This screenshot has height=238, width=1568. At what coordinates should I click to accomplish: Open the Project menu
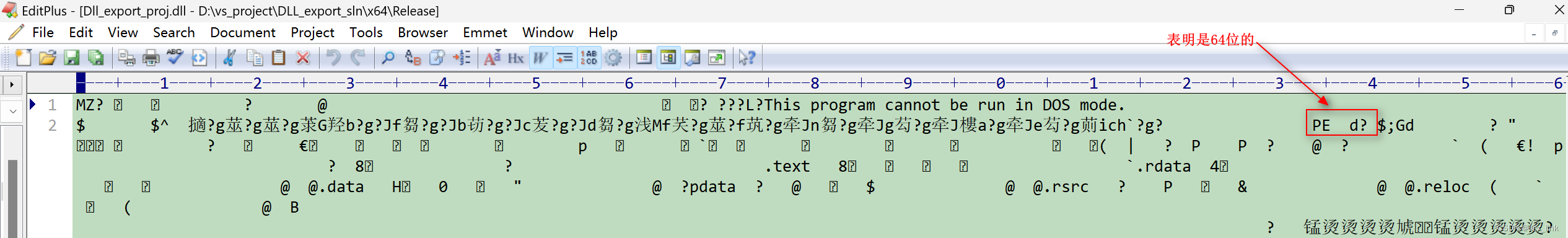312,32
